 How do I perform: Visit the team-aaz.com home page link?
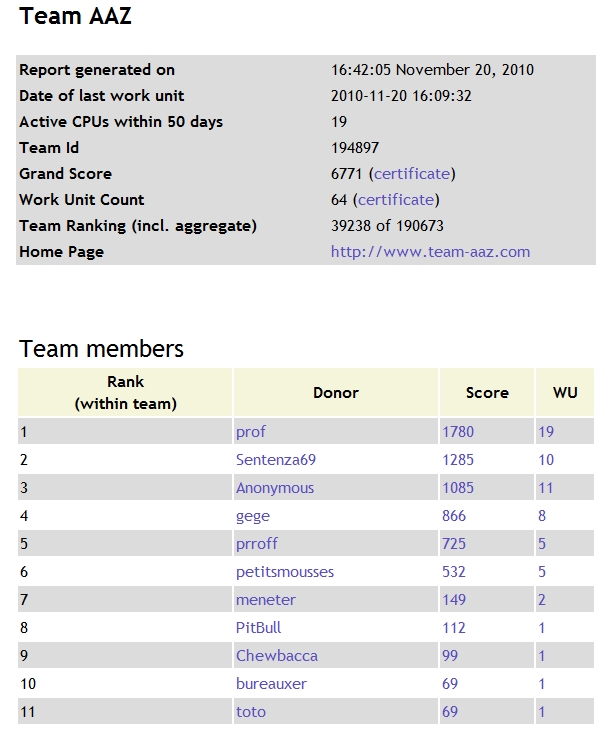pos(430,252)
